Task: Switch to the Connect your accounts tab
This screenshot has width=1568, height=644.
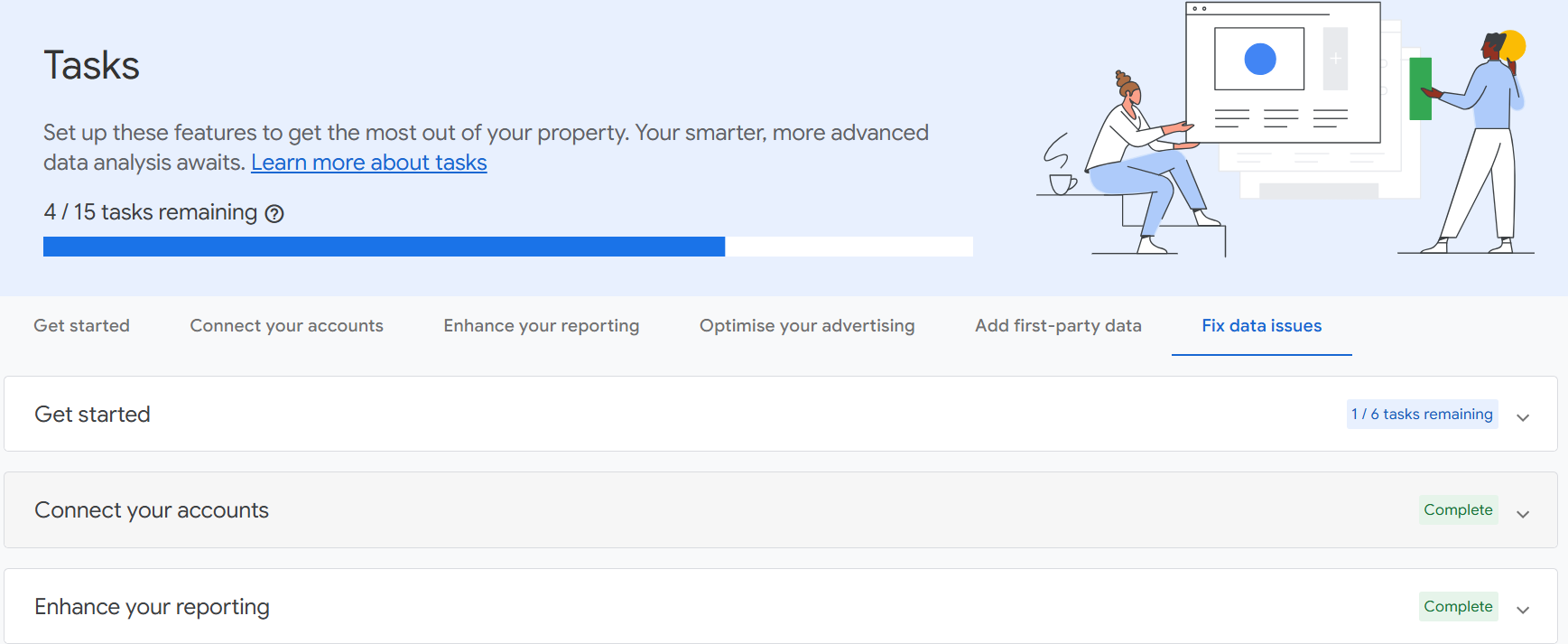Action: click(x=286, y=326)
